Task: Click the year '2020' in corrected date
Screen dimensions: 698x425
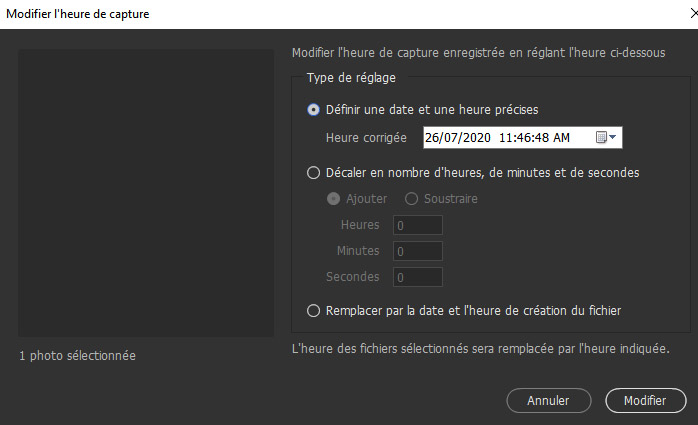Action: tap(475, 137)
